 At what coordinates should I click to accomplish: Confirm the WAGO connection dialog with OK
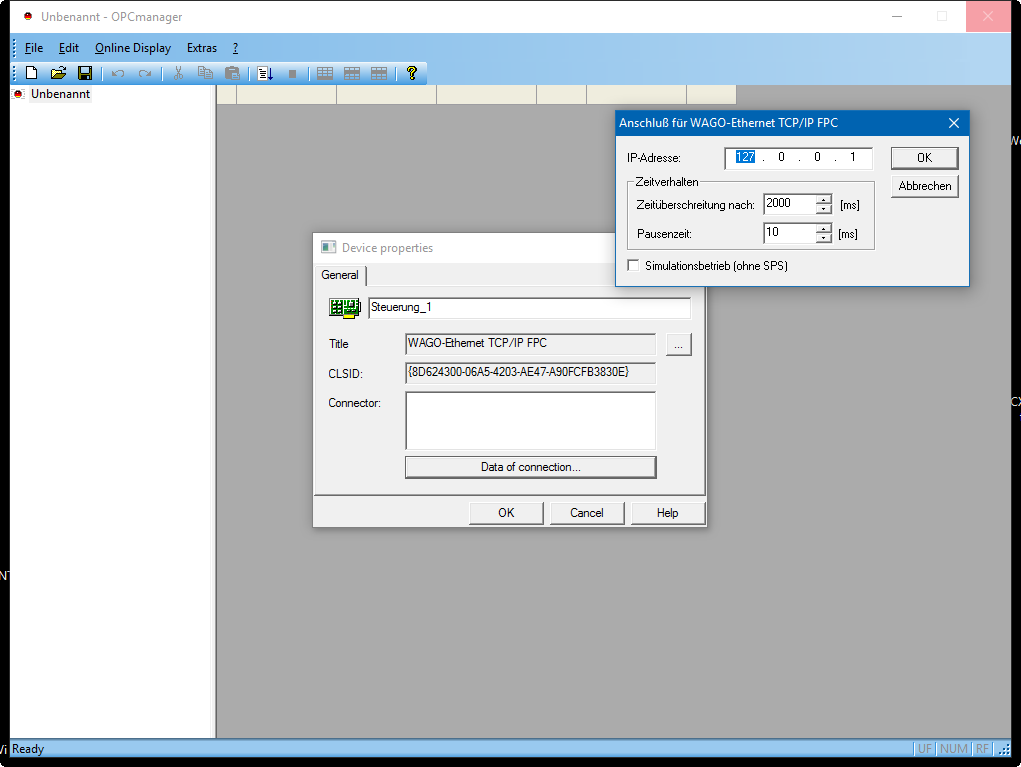click(925, 158)
